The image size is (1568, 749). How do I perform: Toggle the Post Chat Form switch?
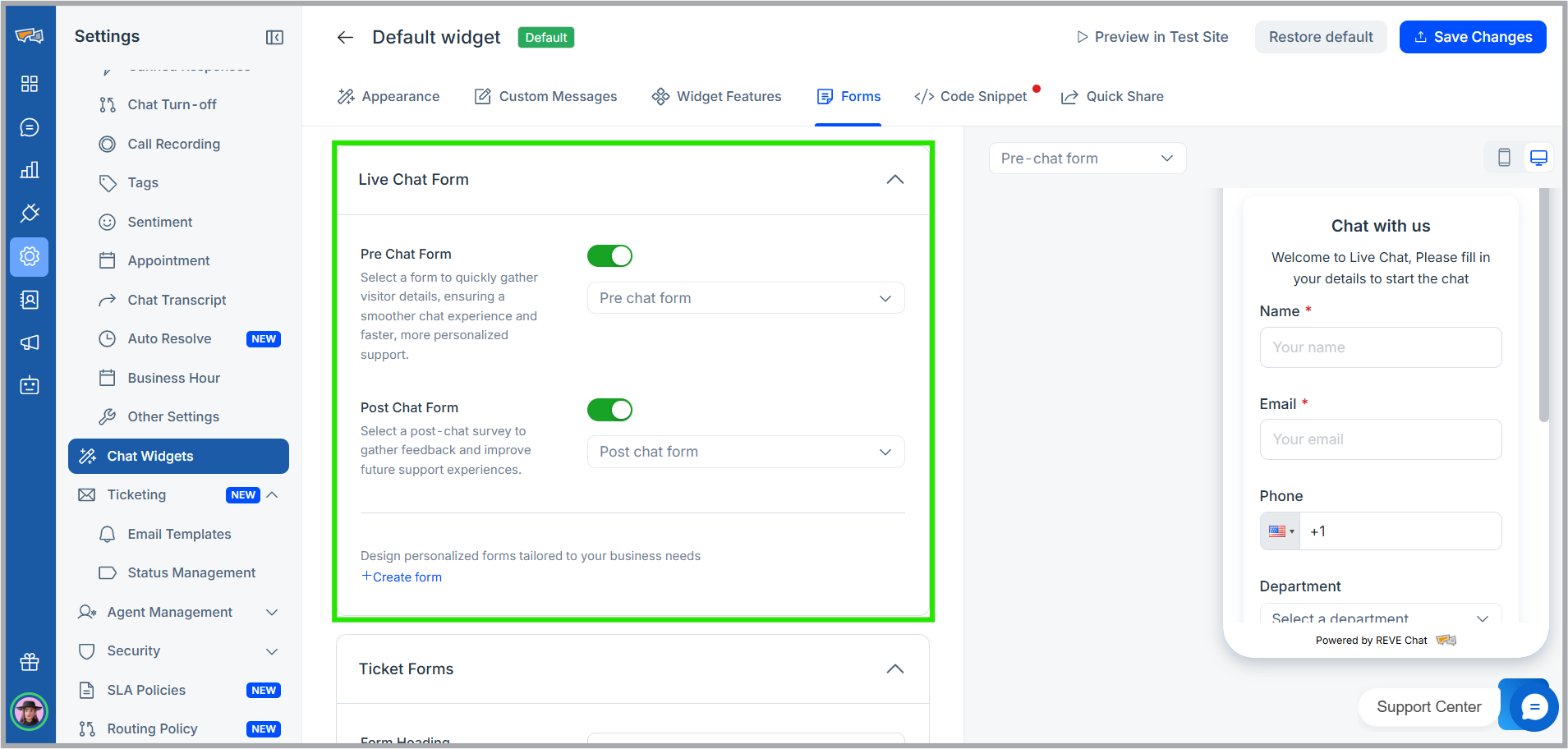pyautogui.click(x=609, y=410)
